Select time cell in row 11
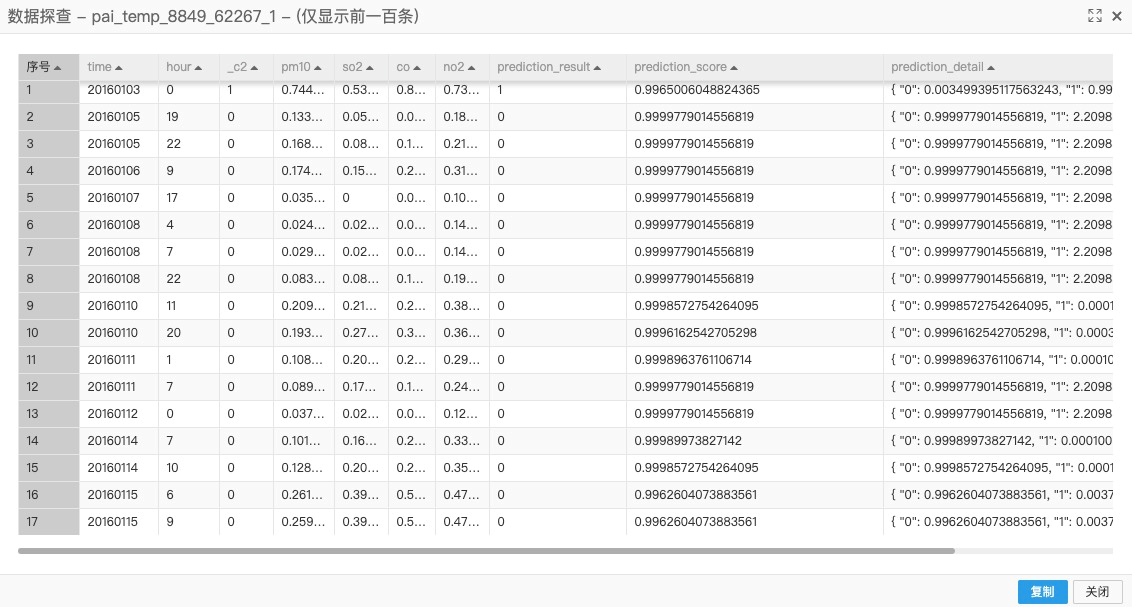The width and height of the screenshot is (1132, 607). pyautogui.click(x=118, y=359)
